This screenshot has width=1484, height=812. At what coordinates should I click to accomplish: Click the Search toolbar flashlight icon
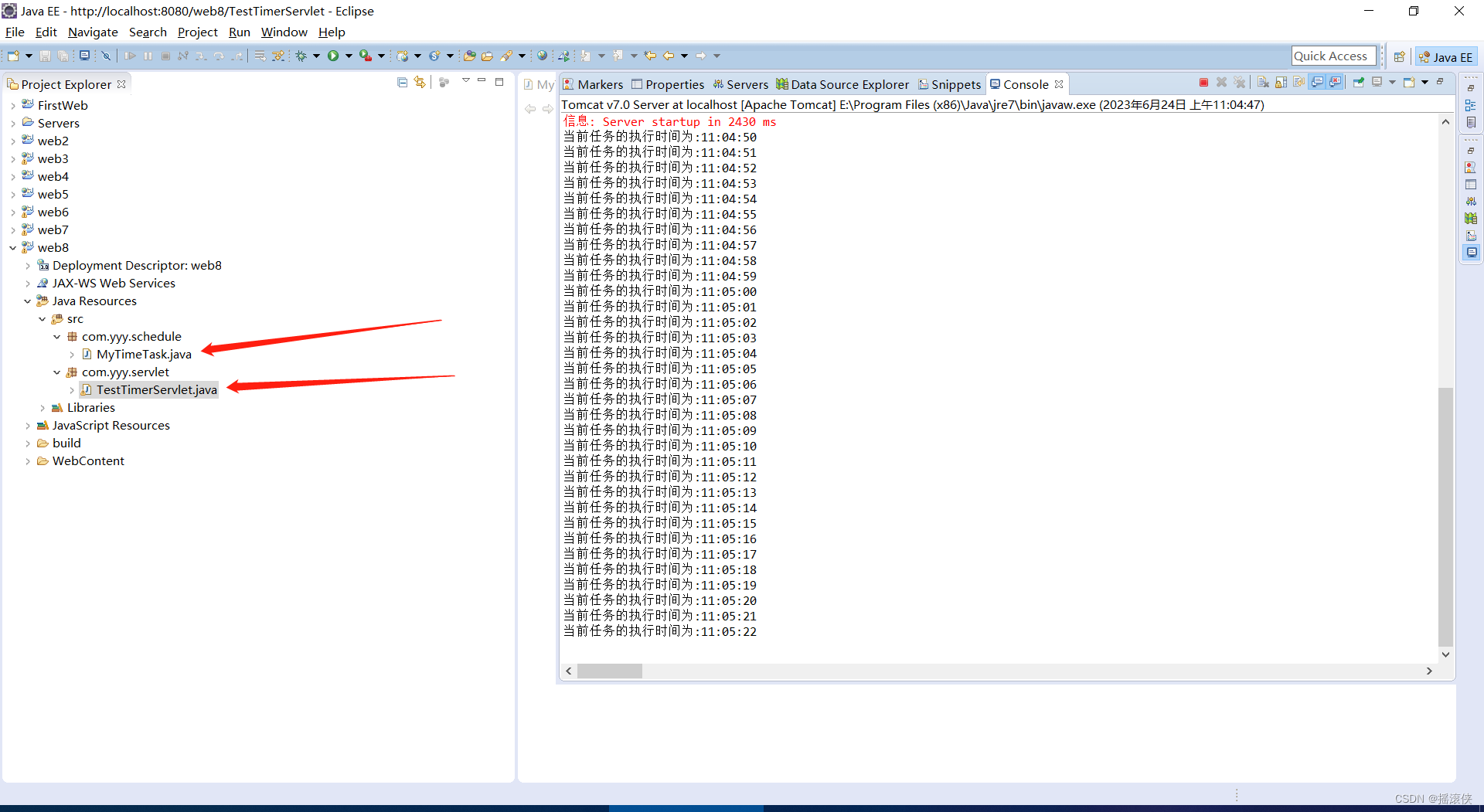[x=506, y=56]
